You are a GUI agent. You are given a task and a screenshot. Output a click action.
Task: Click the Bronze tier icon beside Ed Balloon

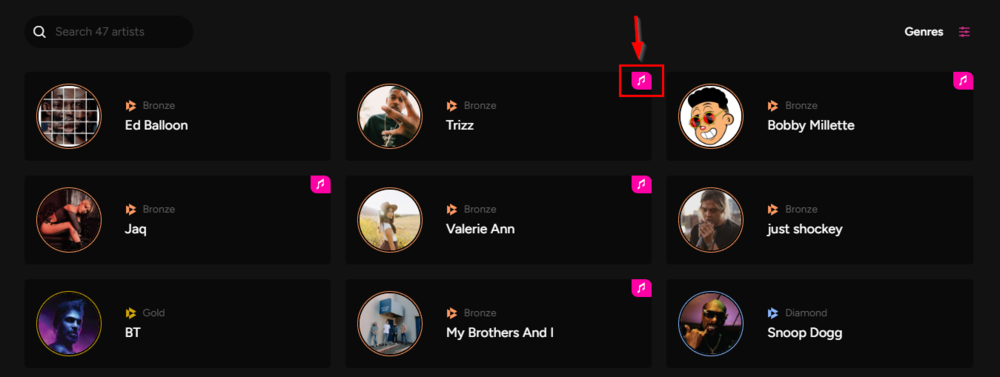(131, 106)
